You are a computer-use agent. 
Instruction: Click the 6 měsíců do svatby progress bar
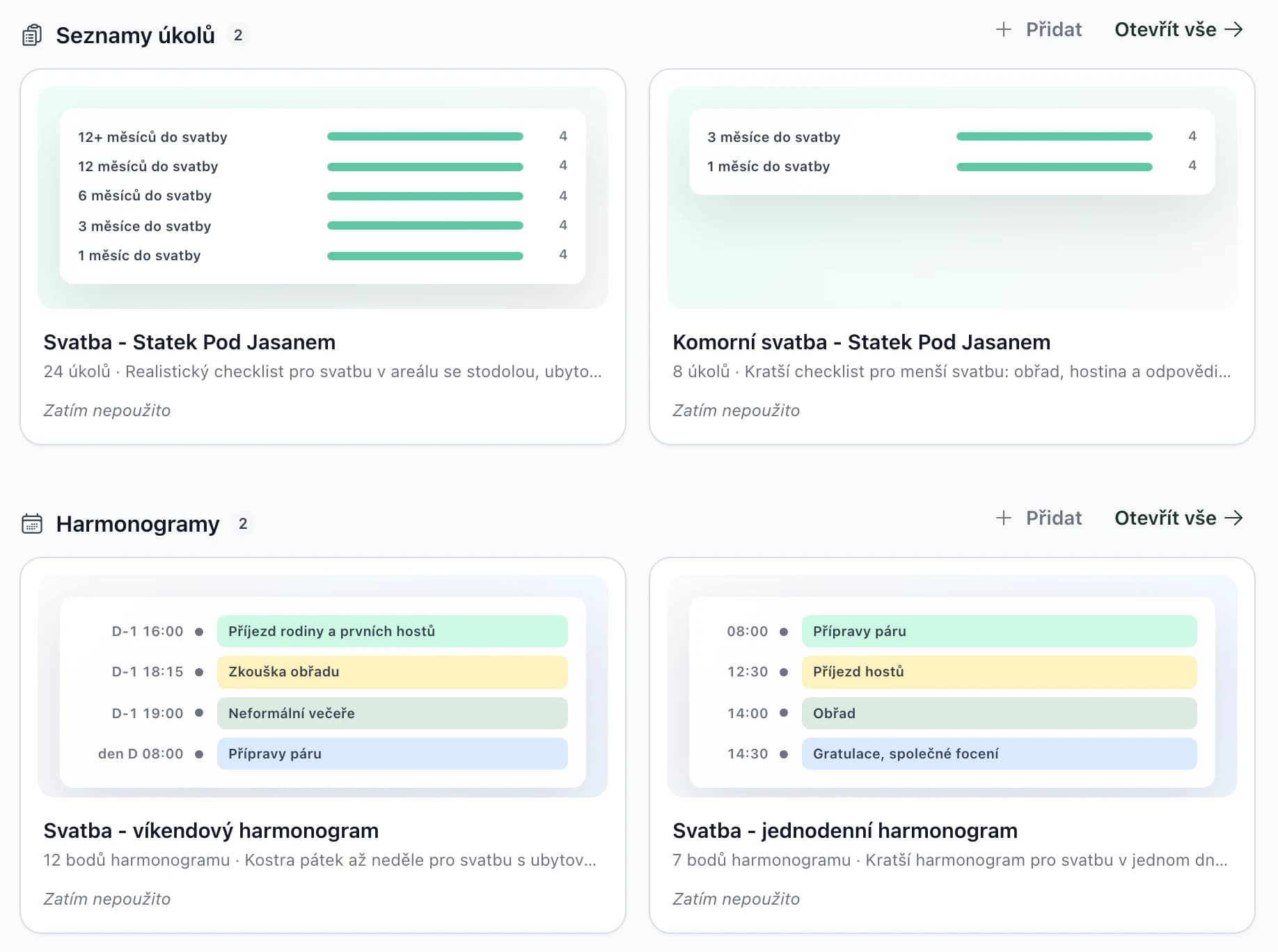425,196
